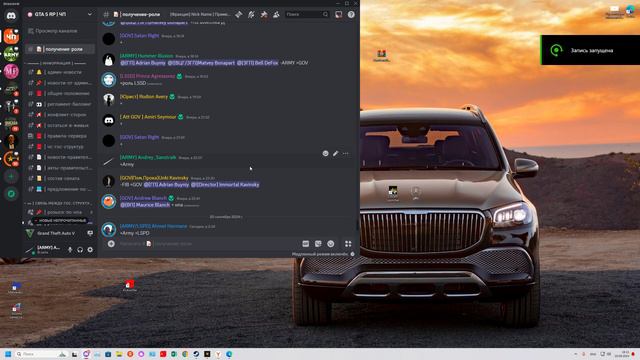Toggle microphone mute in user panel
The image size is (640, 360).
click(70, 249)
